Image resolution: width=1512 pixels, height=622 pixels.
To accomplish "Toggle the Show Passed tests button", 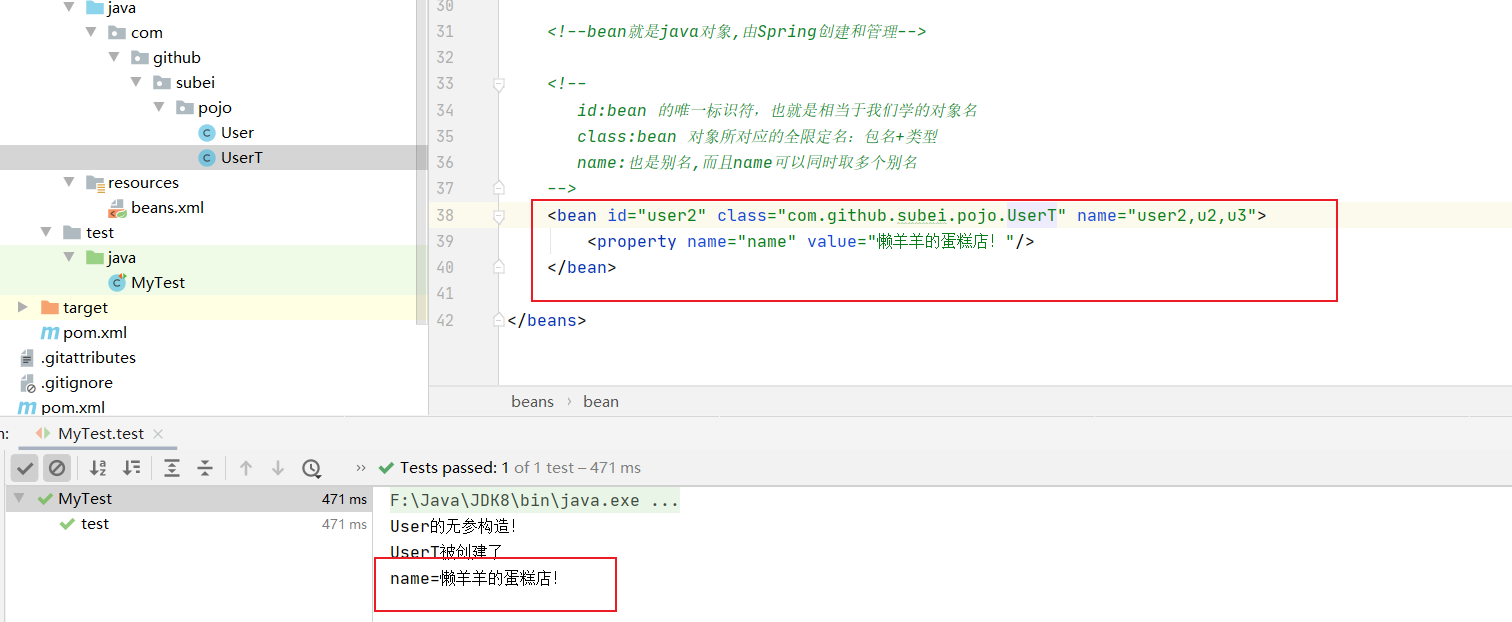I will coord(26,468).
